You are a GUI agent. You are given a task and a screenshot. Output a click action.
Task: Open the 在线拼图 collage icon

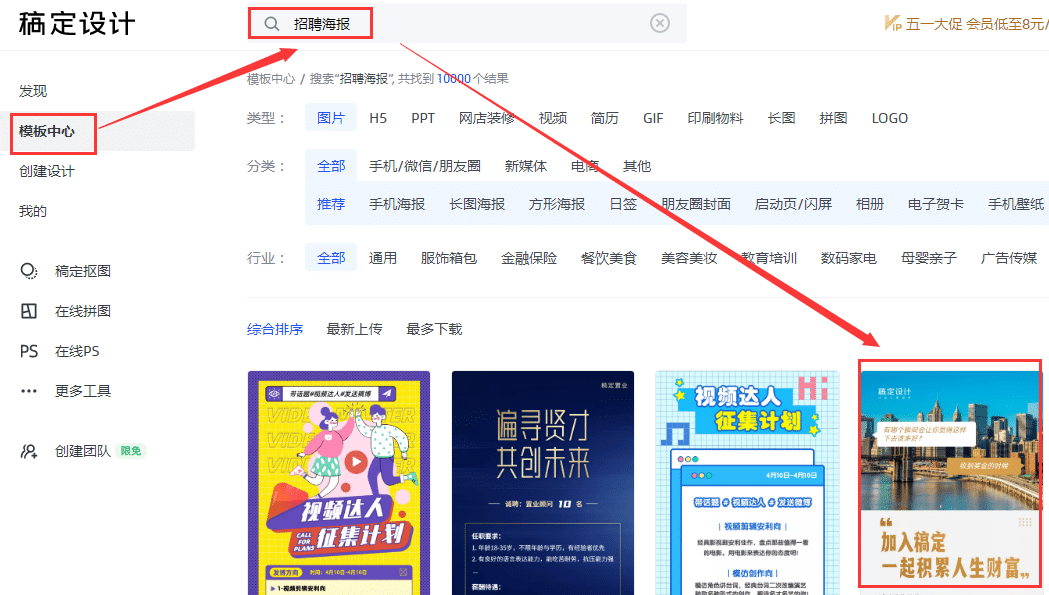click(x=29, y=311)
